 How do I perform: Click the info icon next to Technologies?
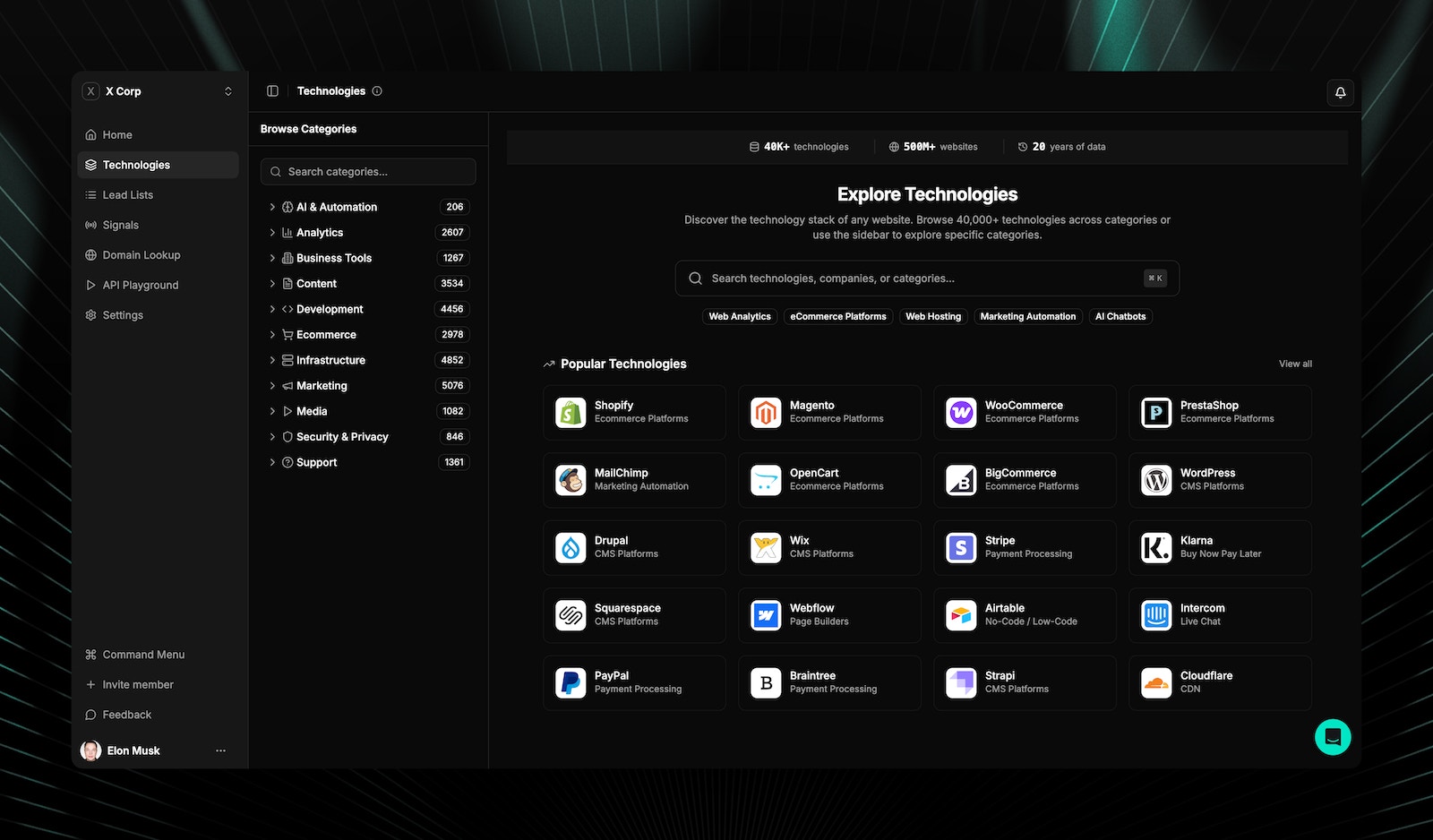(377, 90)
